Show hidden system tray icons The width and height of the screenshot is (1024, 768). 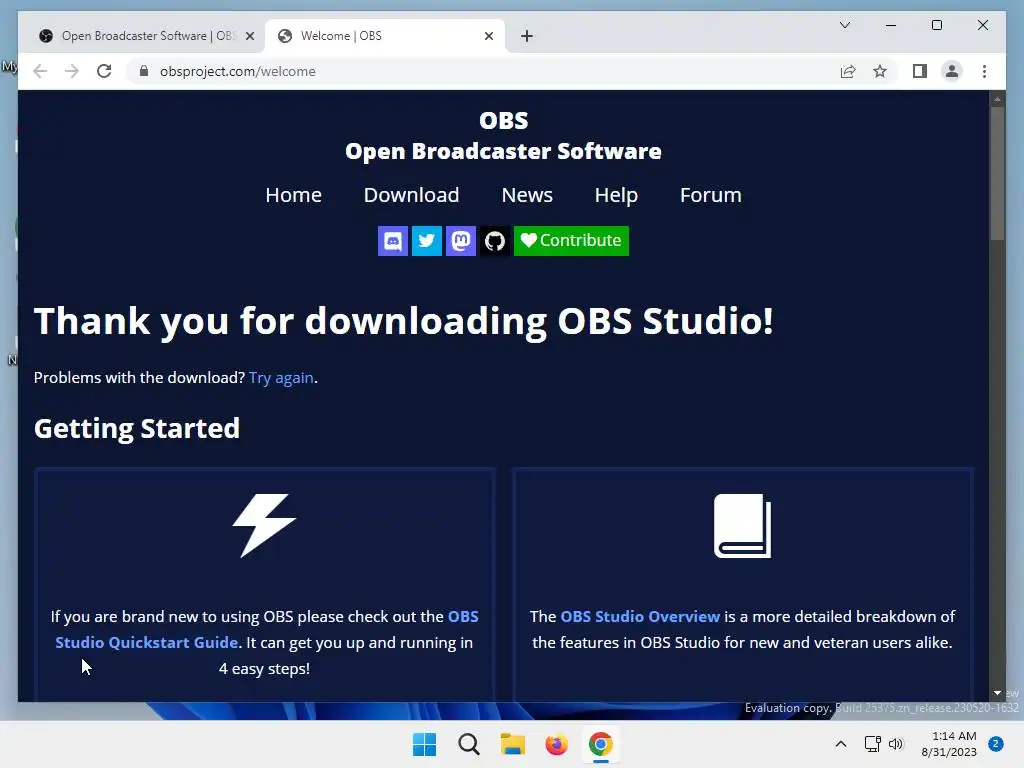point(841,744)
